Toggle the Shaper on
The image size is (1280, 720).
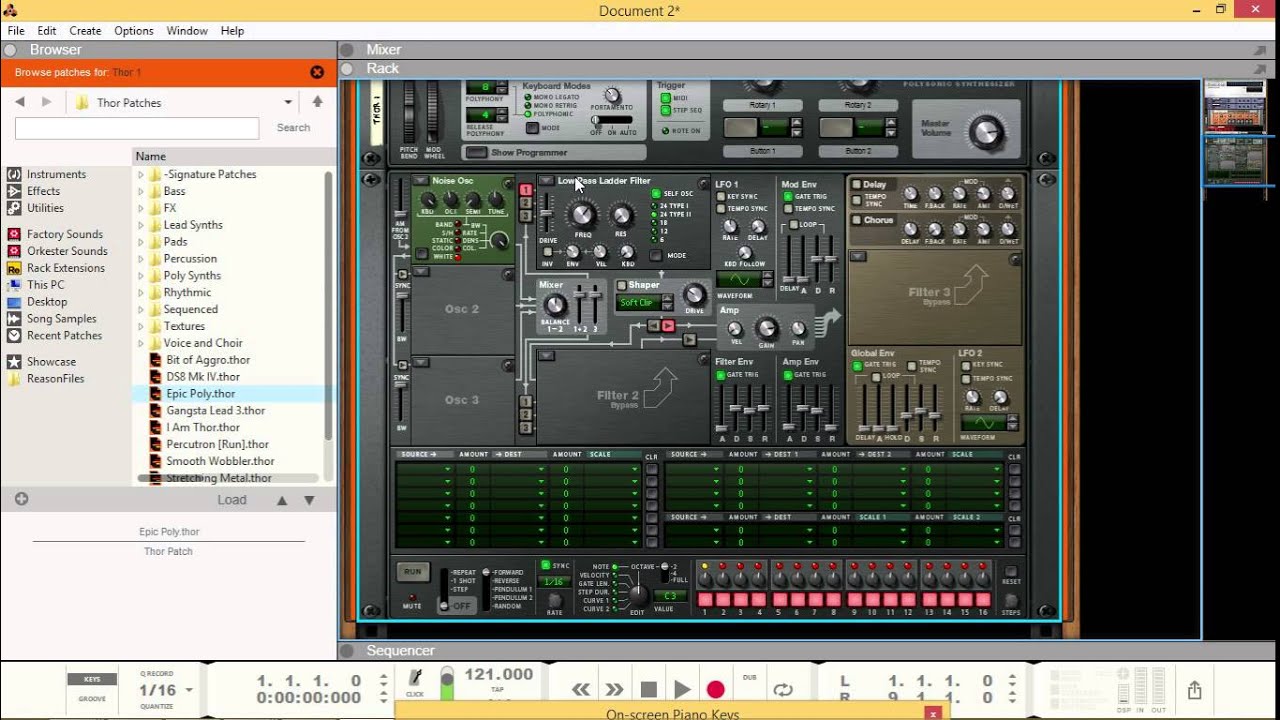[621, 285]
